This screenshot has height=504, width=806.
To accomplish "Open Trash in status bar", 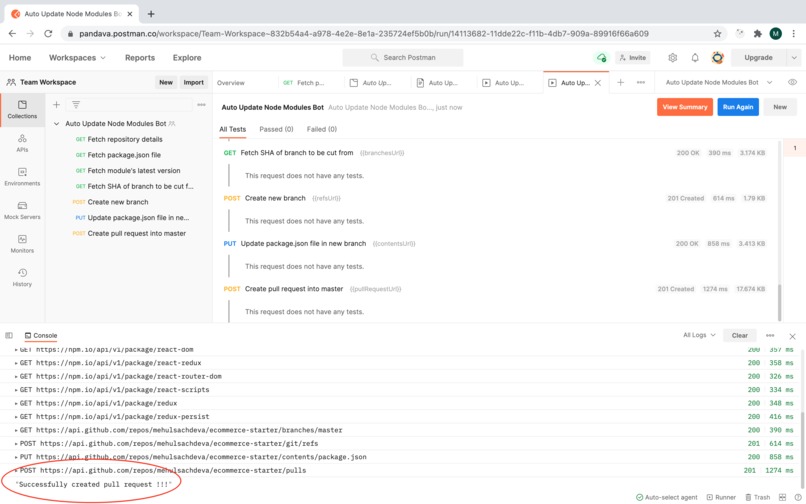I will coord(758,497).
